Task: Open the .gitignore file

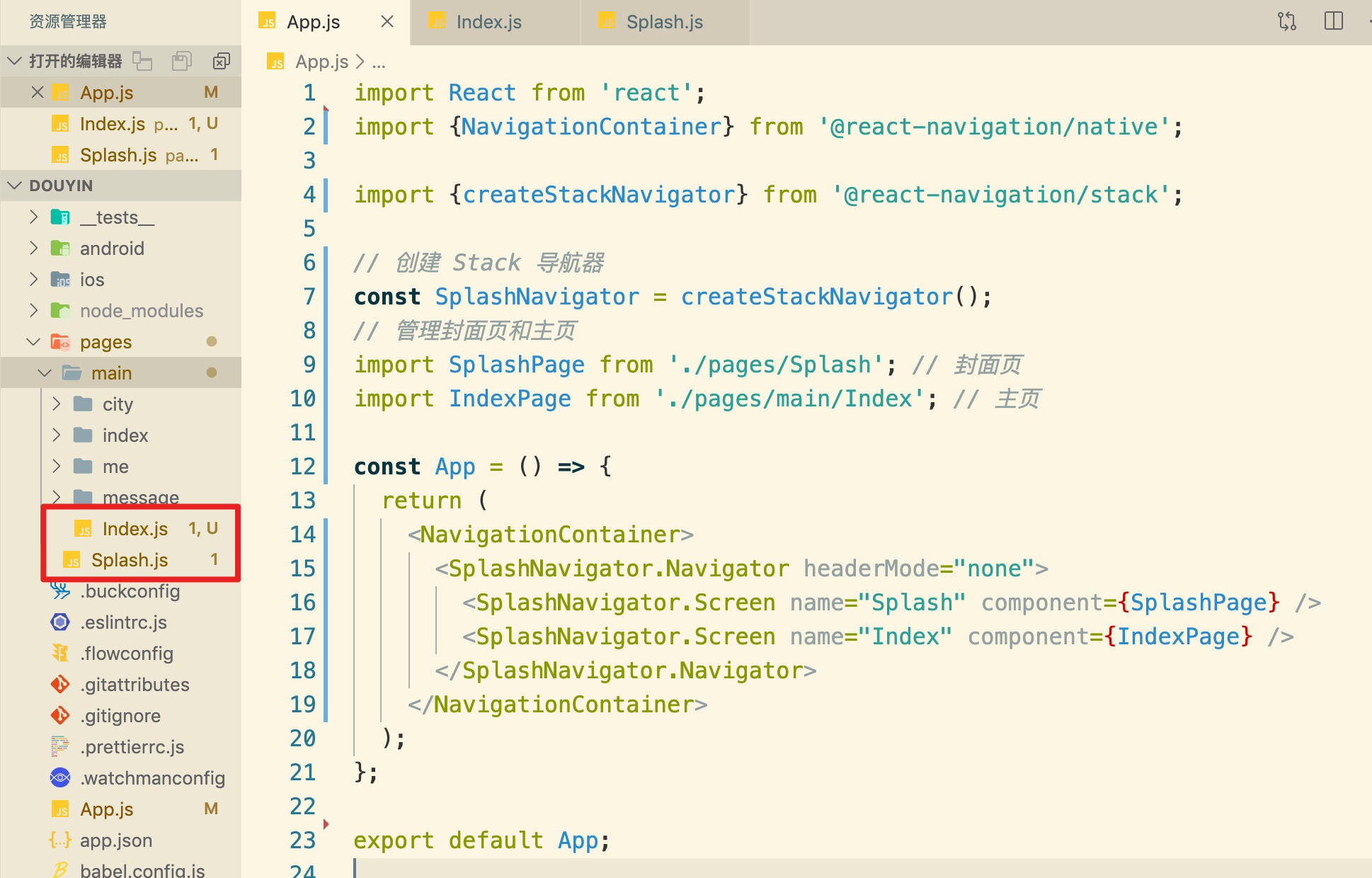Action: click(120, 716)
